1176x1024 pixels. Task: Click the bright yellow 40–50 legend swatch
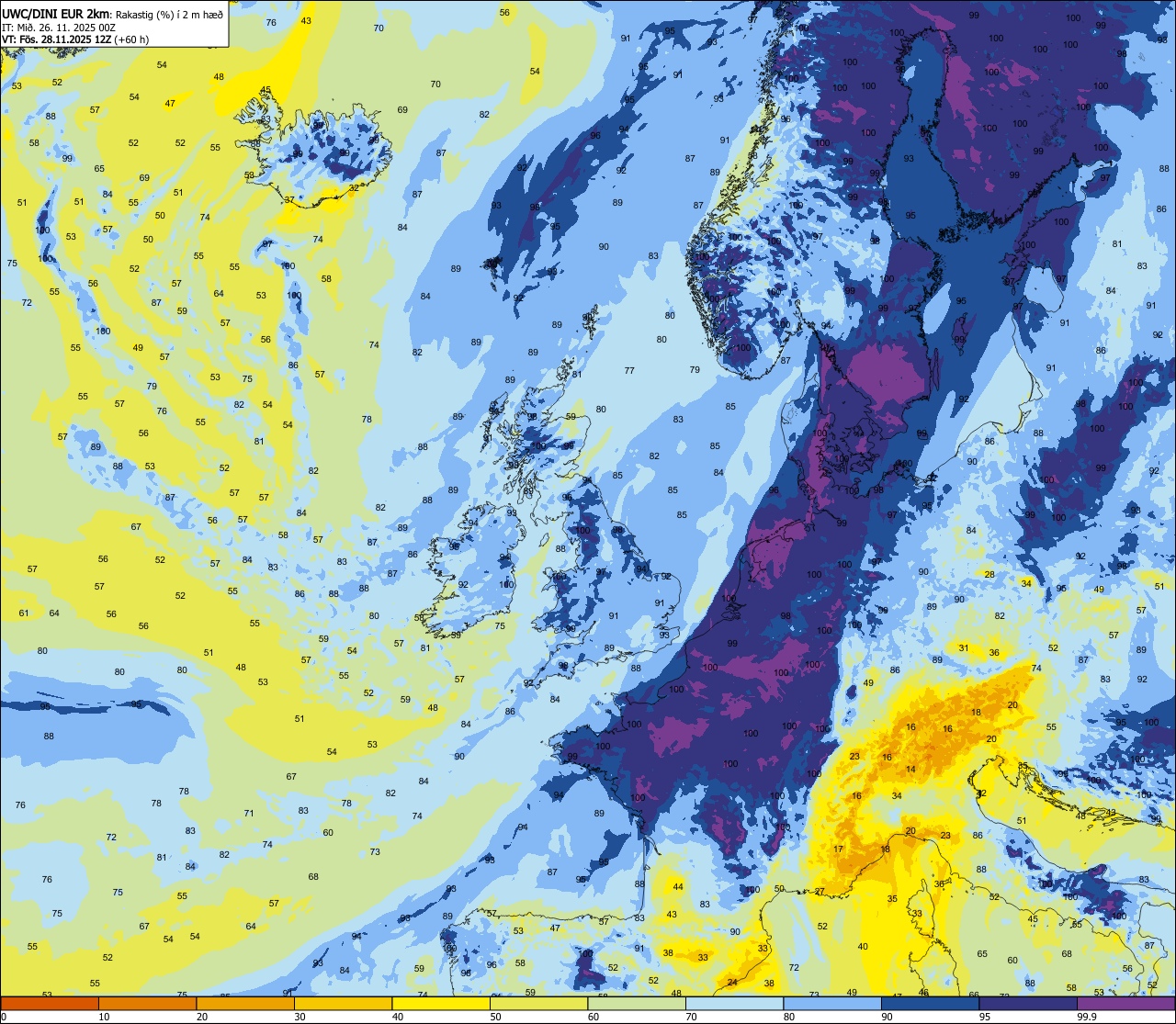(x=441, y=1004)
